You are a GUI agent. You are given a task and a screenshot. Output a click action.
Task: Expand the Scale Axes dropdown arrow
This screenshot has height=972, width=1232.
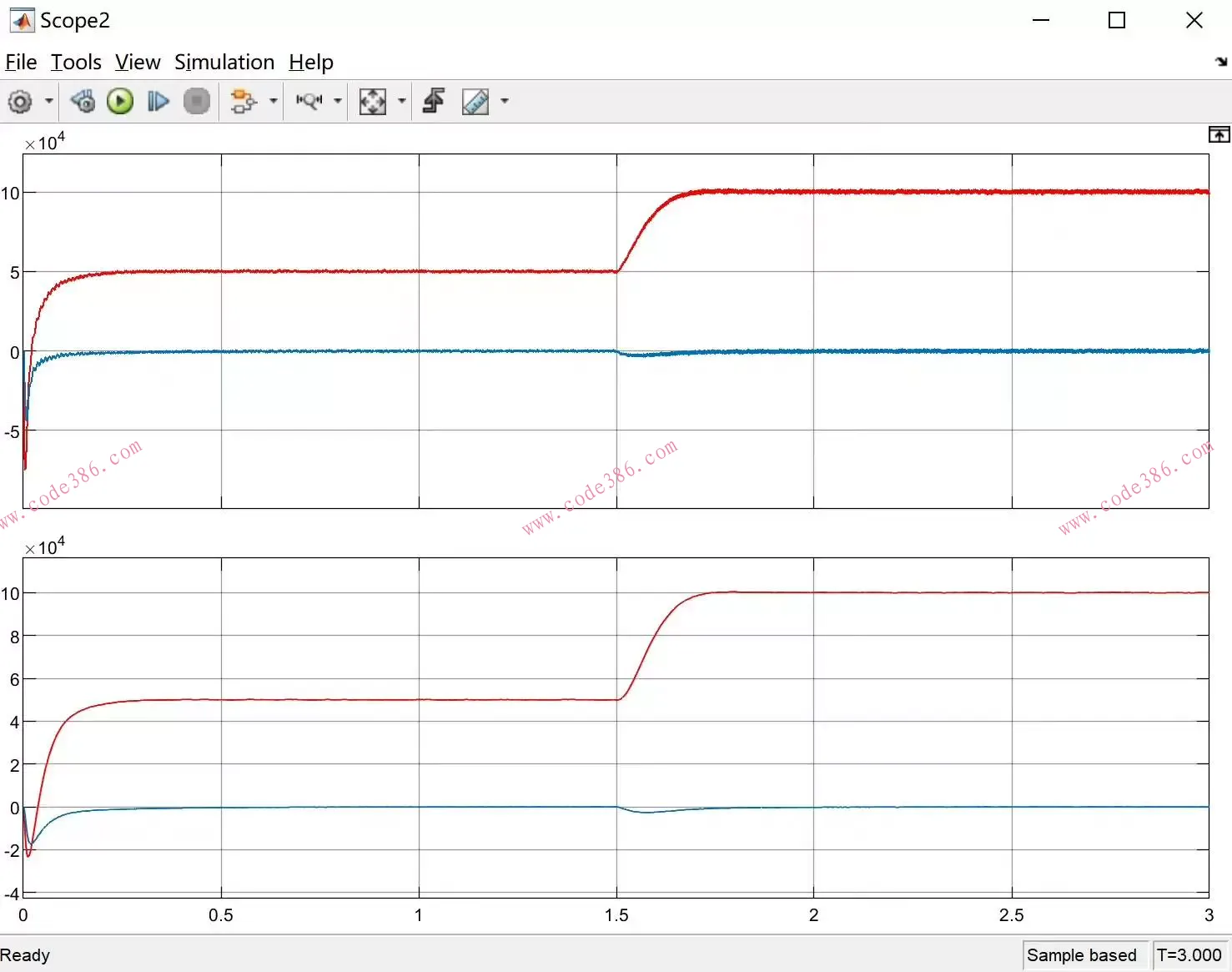402,102
